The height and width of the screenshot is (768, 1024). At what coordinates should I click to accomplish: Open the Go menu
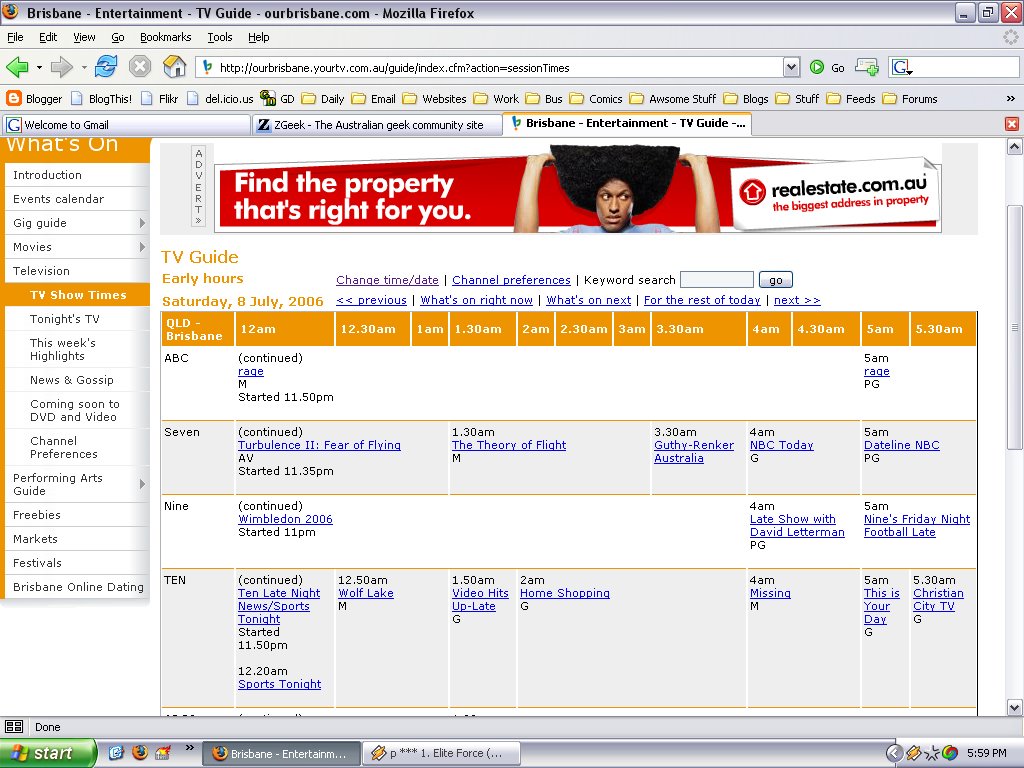click(118, 37)
